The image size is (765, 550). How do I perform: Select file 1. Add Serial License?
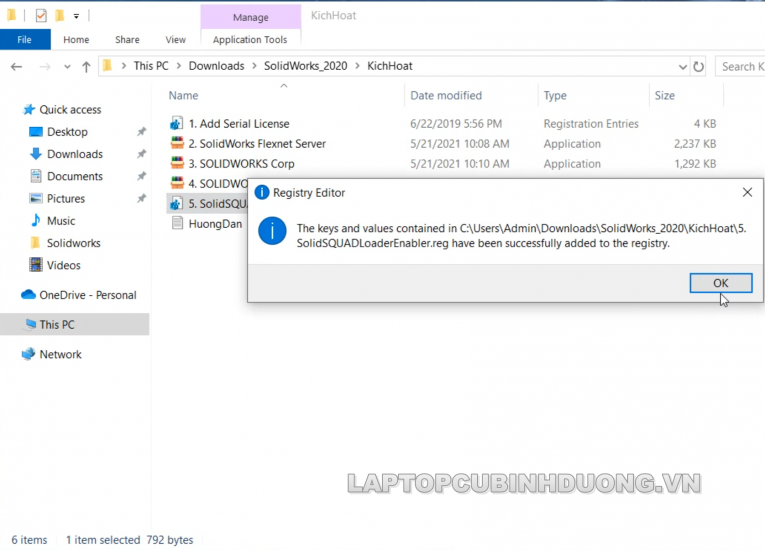(x=239, y=123)
